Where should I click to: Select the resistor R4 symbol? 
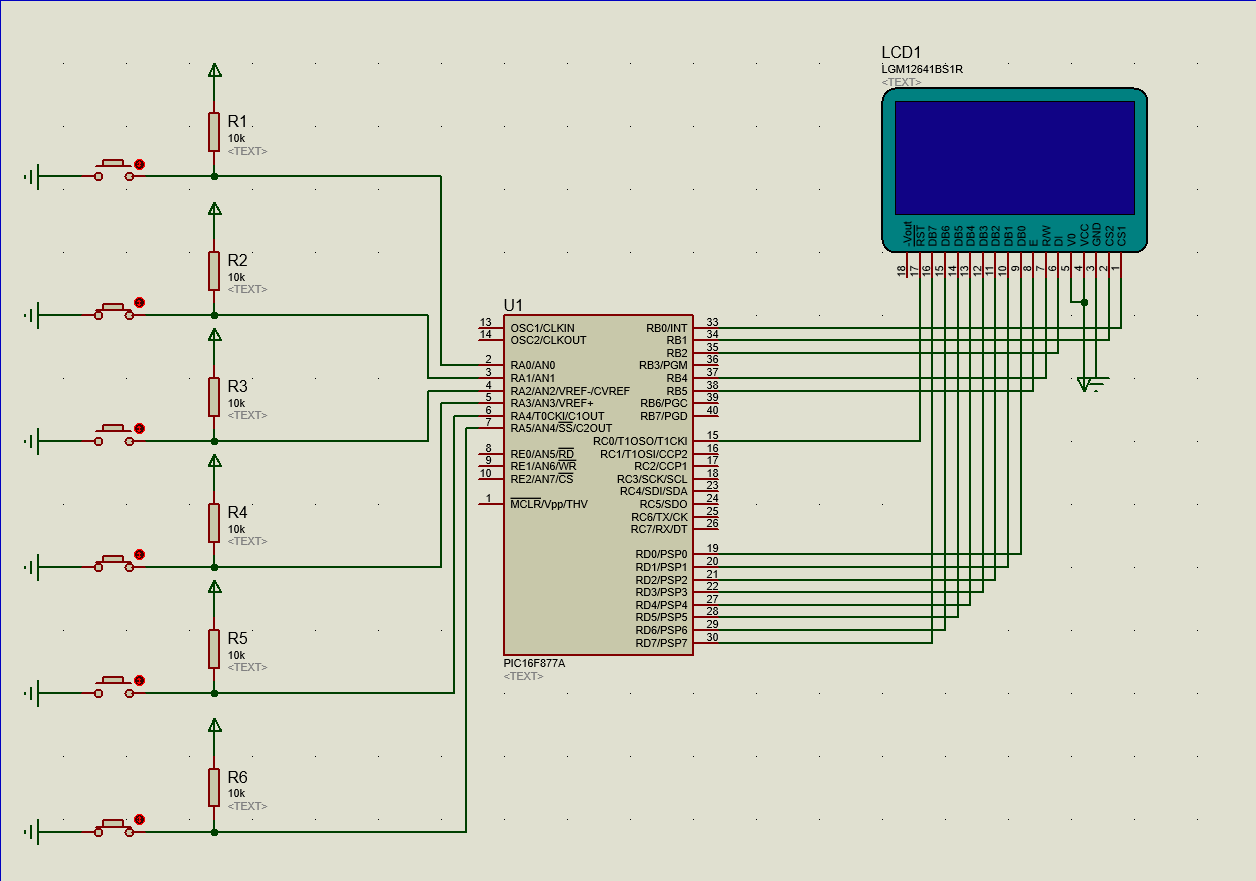coord(214,522)
